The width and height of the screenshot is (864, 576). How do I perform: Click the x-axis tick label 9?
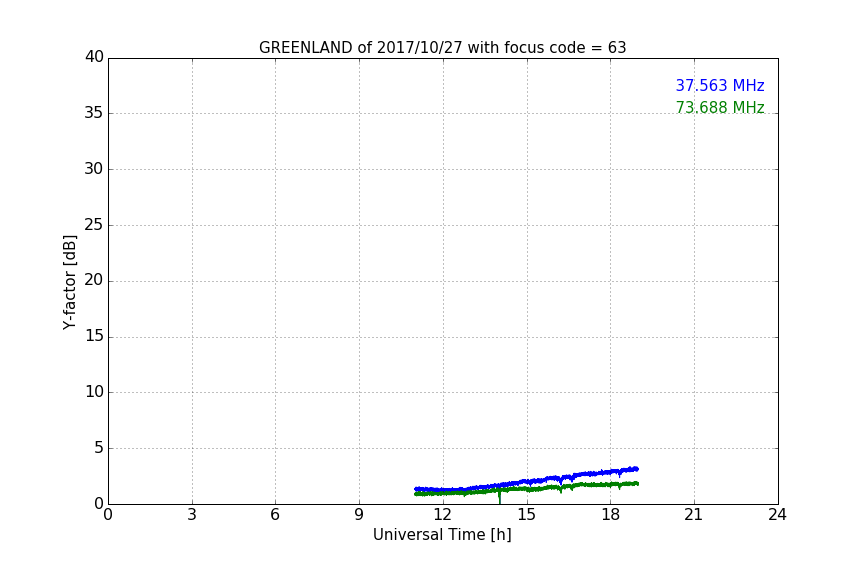pos(359,515)
